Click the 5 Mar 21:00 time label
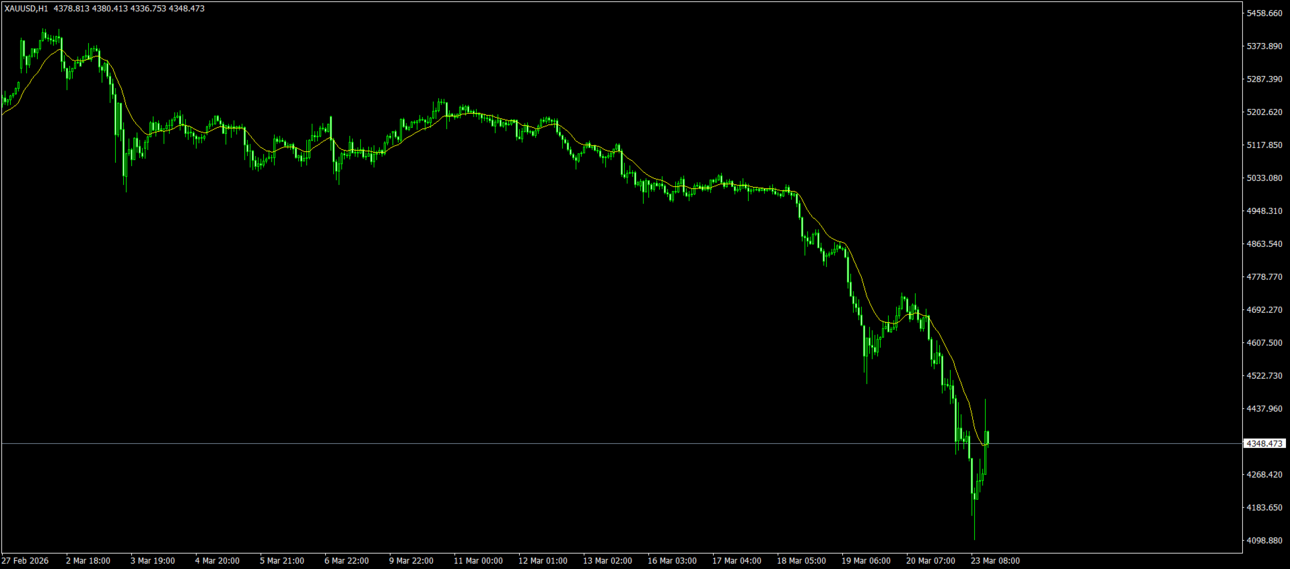Screen dimensions: 1290x569 [x=282, y=561]
